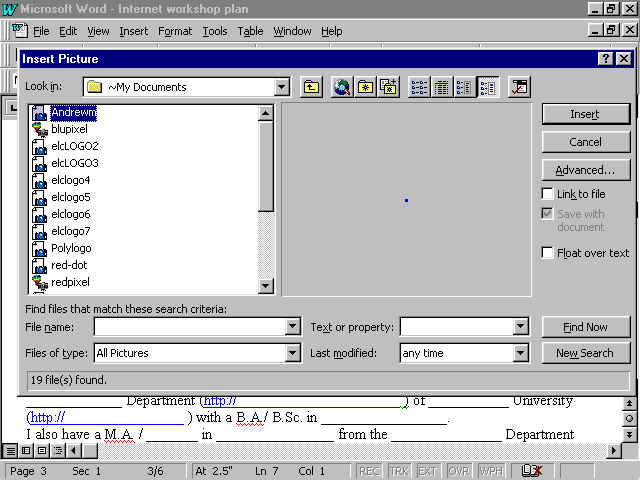Switch to Properties view

[x=465, y=88]
